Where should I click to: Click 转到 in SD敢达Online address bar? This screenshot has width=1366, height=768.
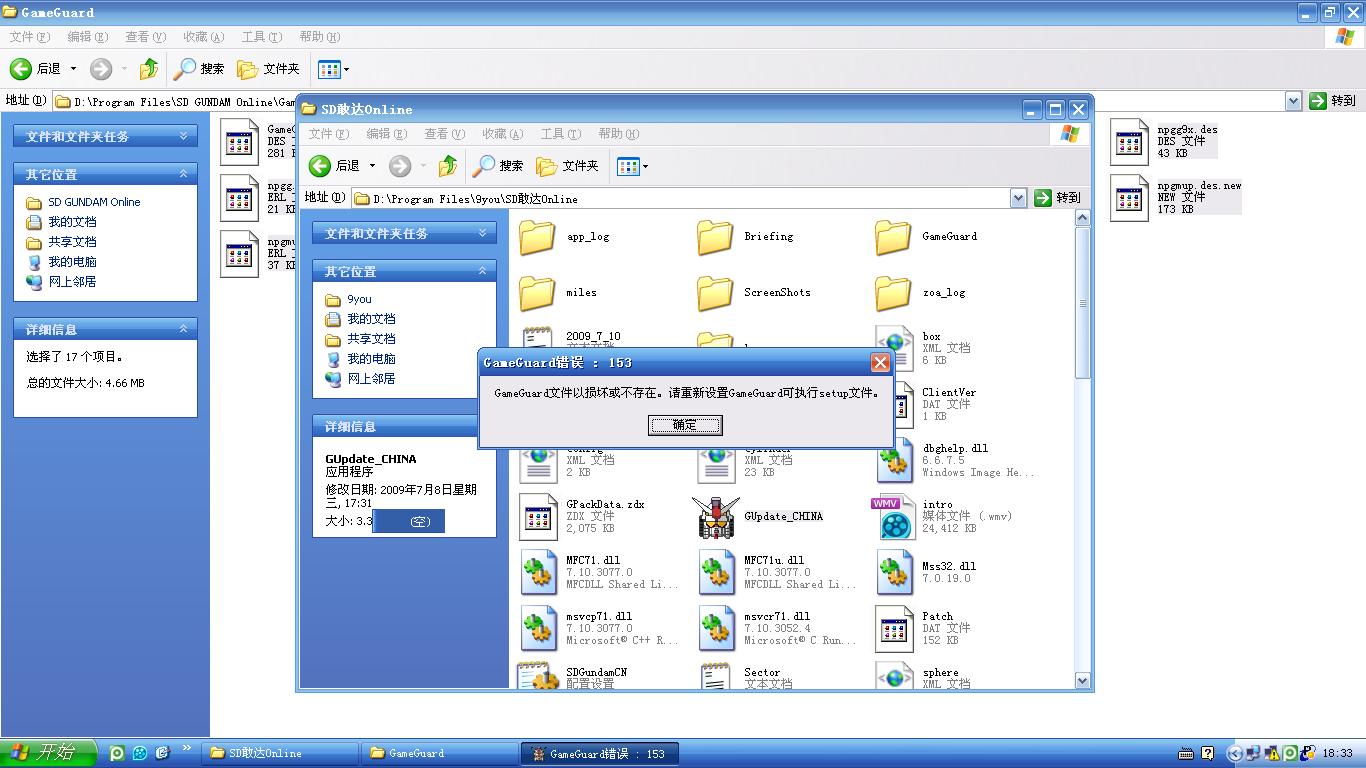(x=1058, y=198)
